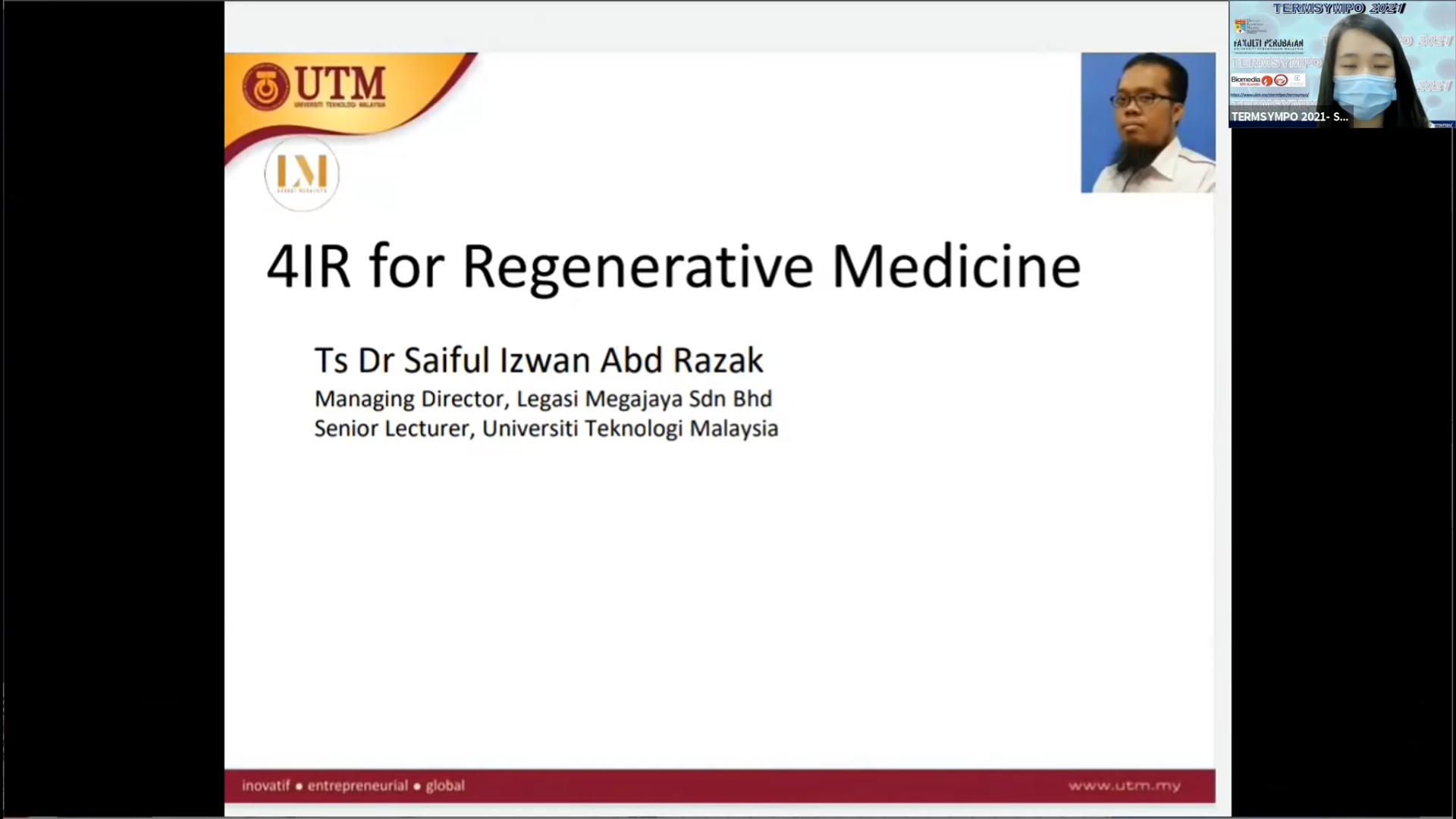Click the speaker portrait photo on slide
Viewport: 1456px width, 819px height.
(x=1147, y=122)
